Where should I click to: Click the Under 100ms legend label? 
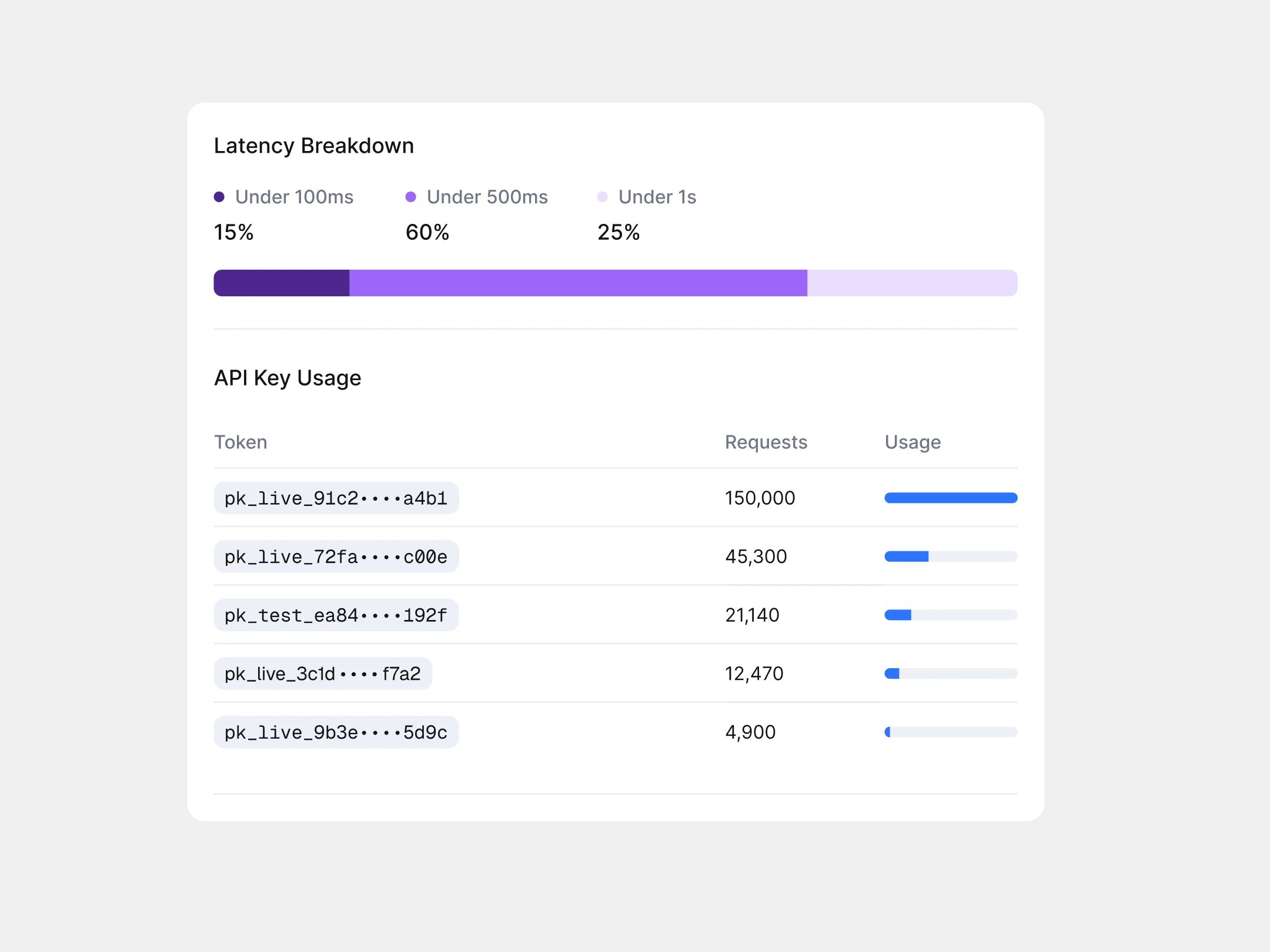point(295,197)
